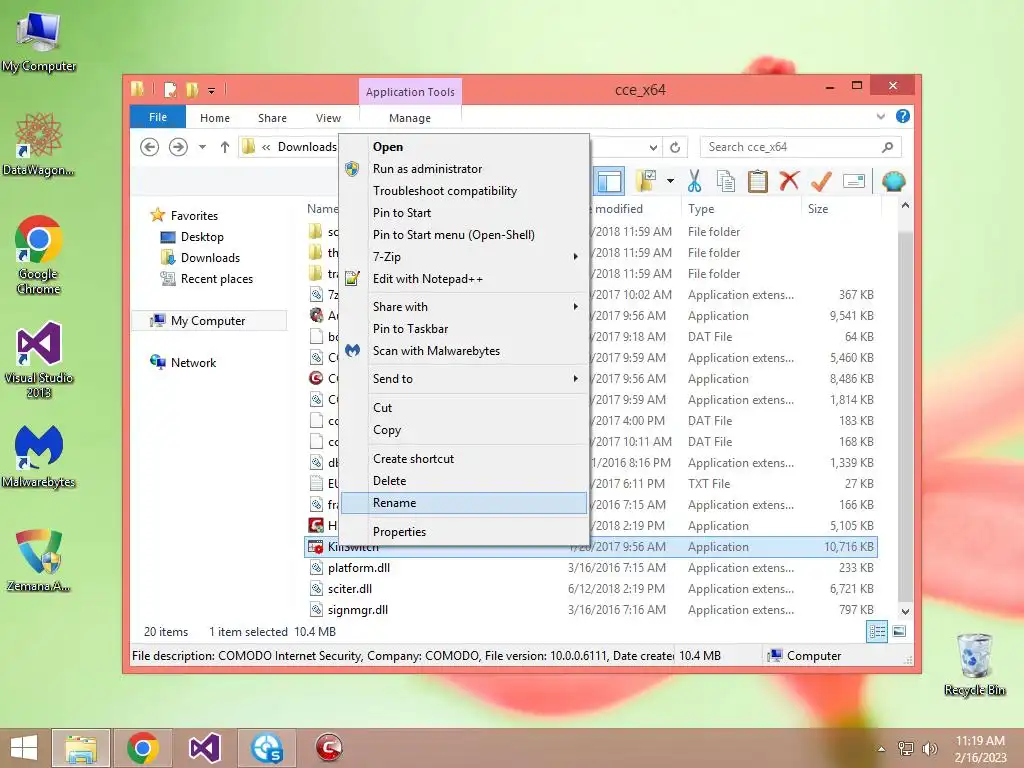Viewport: 1024px width, 768px height.
Task: Expand the Send to submenu
Action: pyautogui.click(x=464, y=379)
